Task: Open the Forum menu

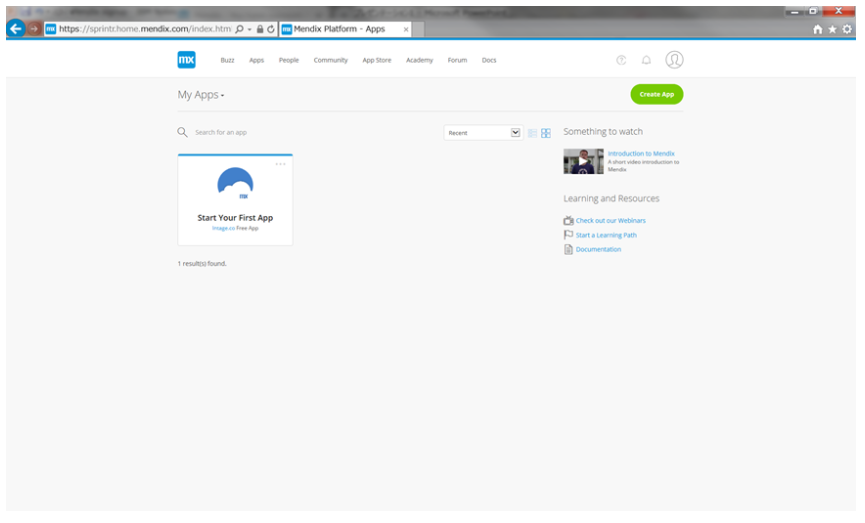Action: (457, 60)
